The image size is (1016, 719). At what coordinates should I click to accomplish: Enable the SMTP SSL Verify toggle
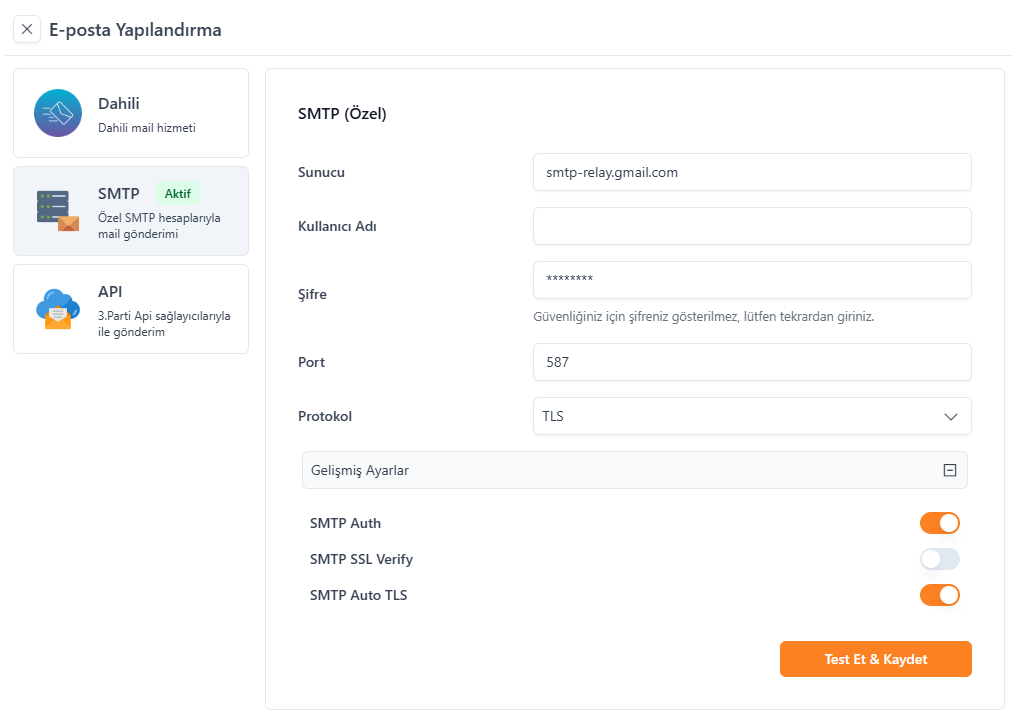[x=939, y=559]
